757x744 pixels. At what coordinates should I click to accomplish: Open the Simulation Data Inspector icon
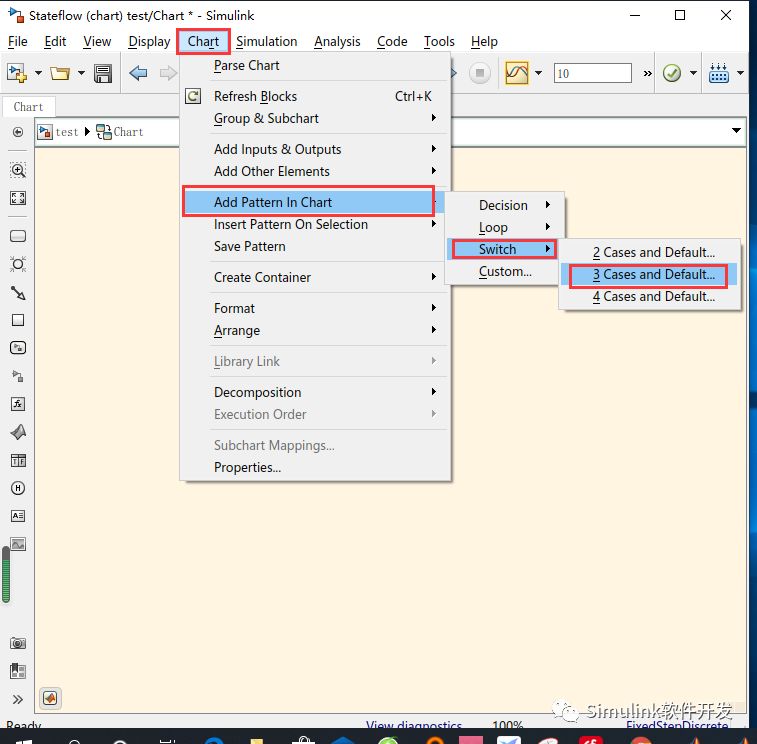tap(517, 73)
